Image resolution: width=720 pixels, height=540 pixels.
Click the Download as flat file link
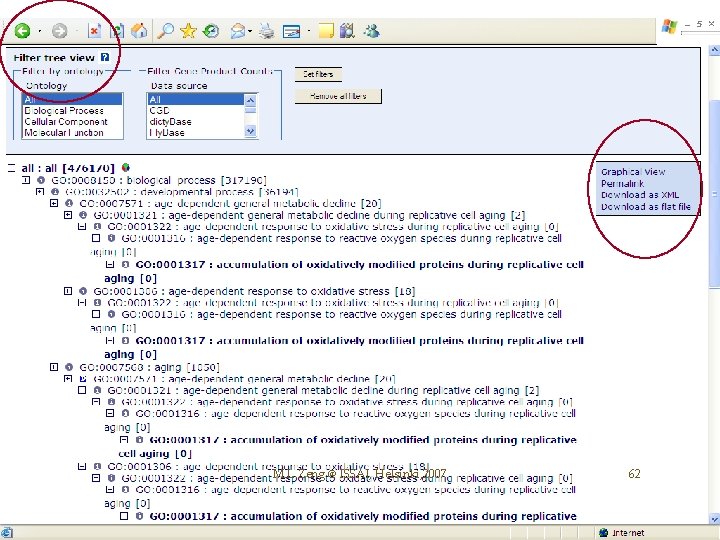(x=646, y=207)
